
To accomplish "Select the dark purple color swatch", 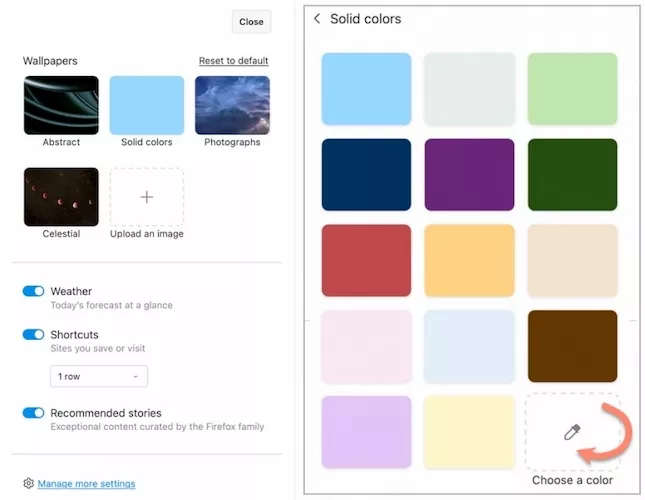I will point(469,175).
